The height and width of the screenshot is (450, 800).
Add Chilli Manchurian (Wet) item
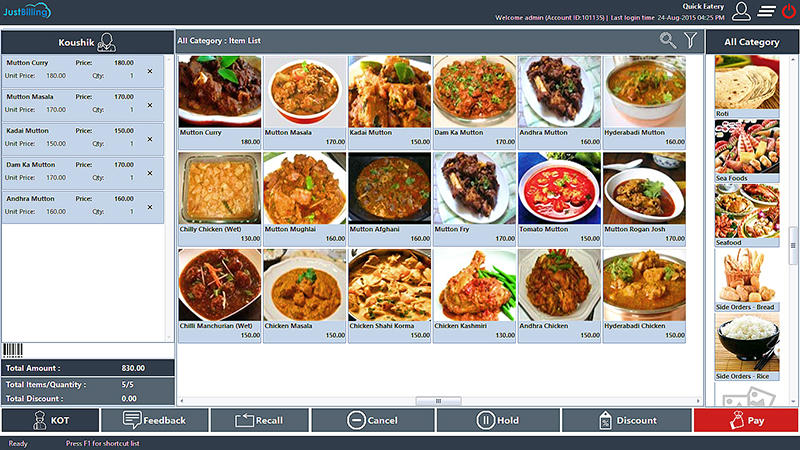click(x=220, y=295)
